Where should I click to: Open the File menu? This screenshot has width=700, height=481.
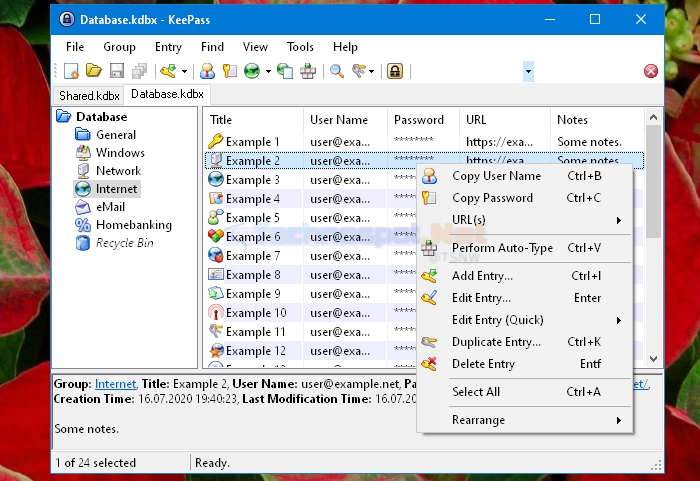click(75, 47)
